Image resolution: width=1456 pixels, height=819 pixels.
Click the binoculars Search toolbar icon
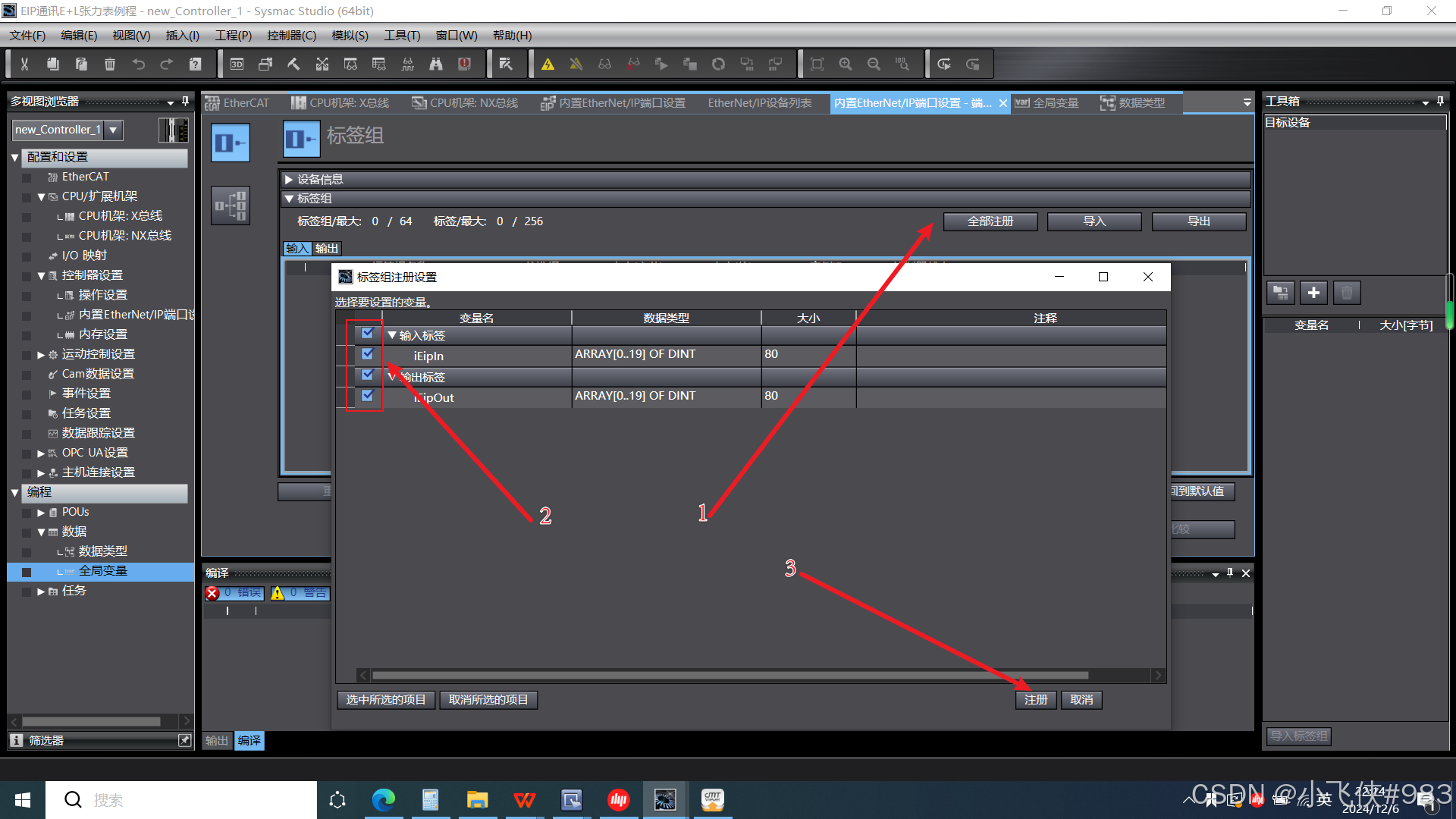click(436, 64)
